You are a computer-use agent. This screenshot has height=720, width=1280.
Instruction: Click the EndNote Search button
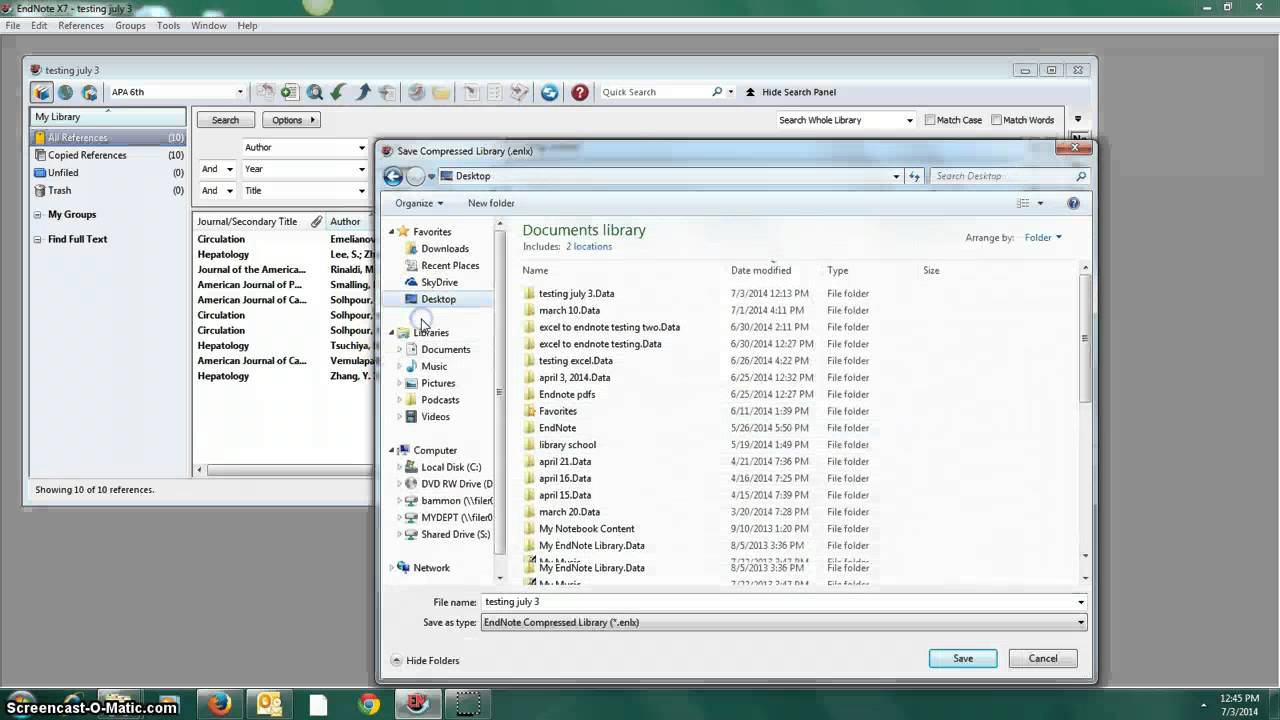pos(225,120)
